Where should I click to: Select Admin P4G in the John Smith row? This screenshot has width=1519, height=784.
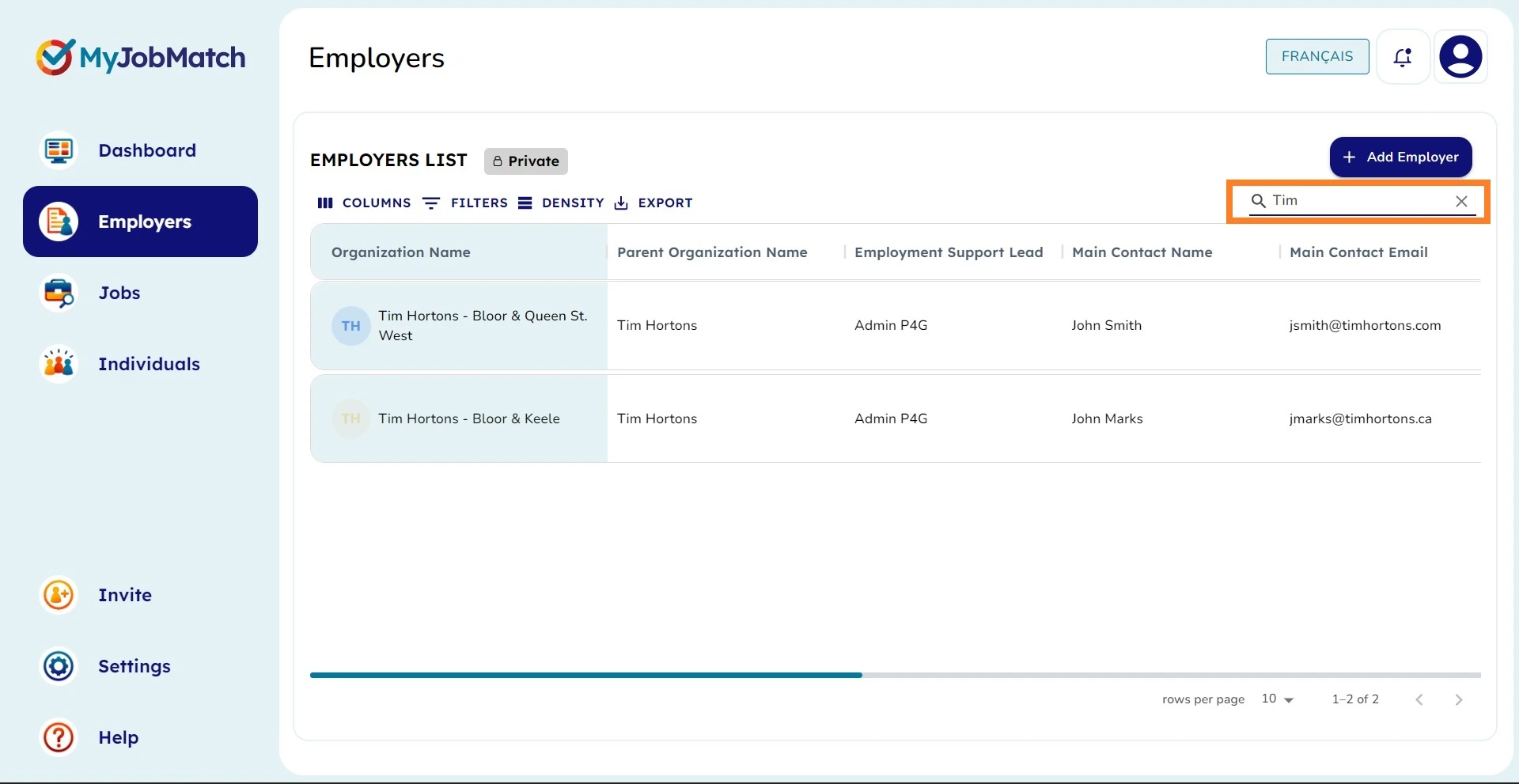[891, 325]
